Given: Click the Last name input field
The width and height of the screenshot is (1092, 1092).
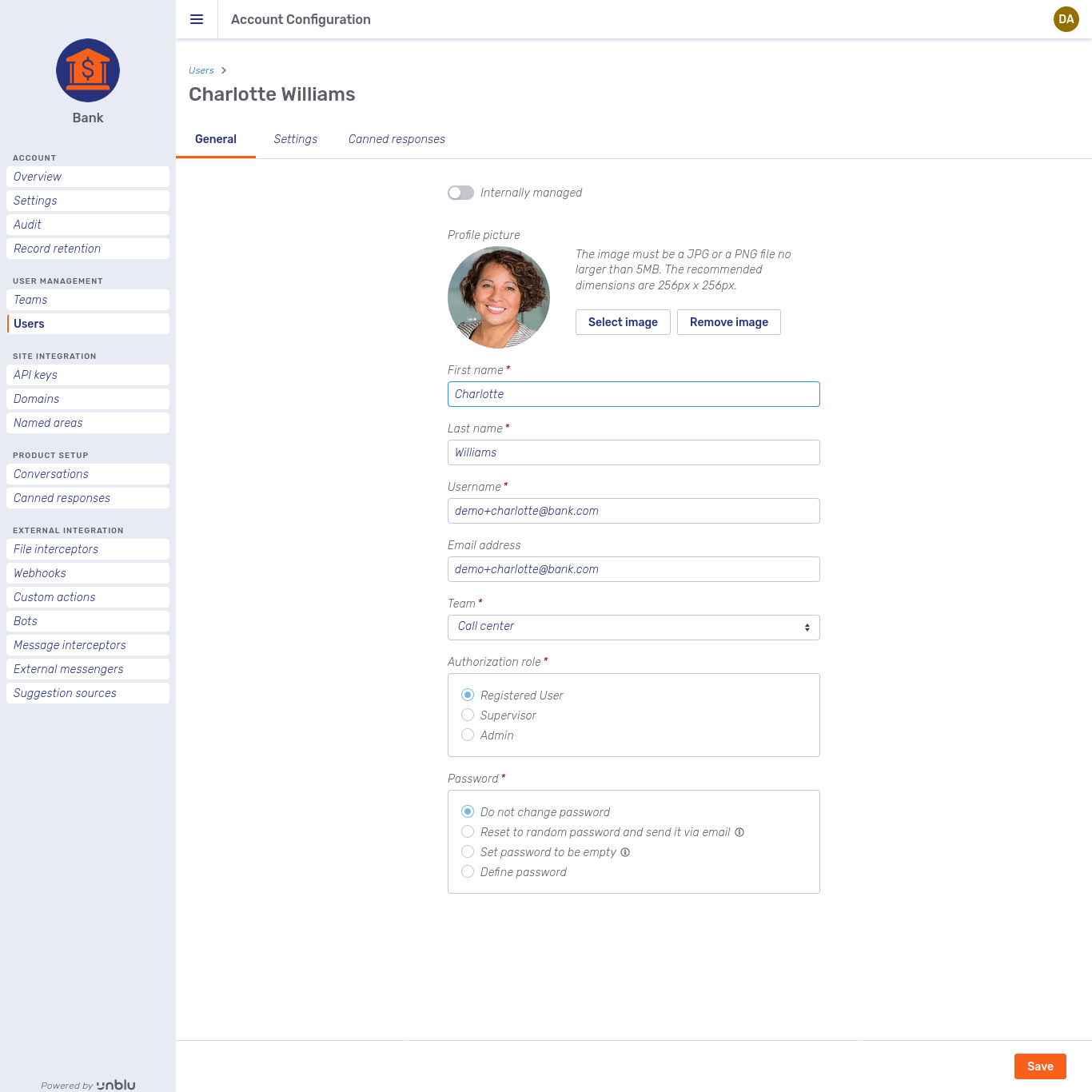Looking at the screenshot, I should pyautogui.click(x=633, y=452).
